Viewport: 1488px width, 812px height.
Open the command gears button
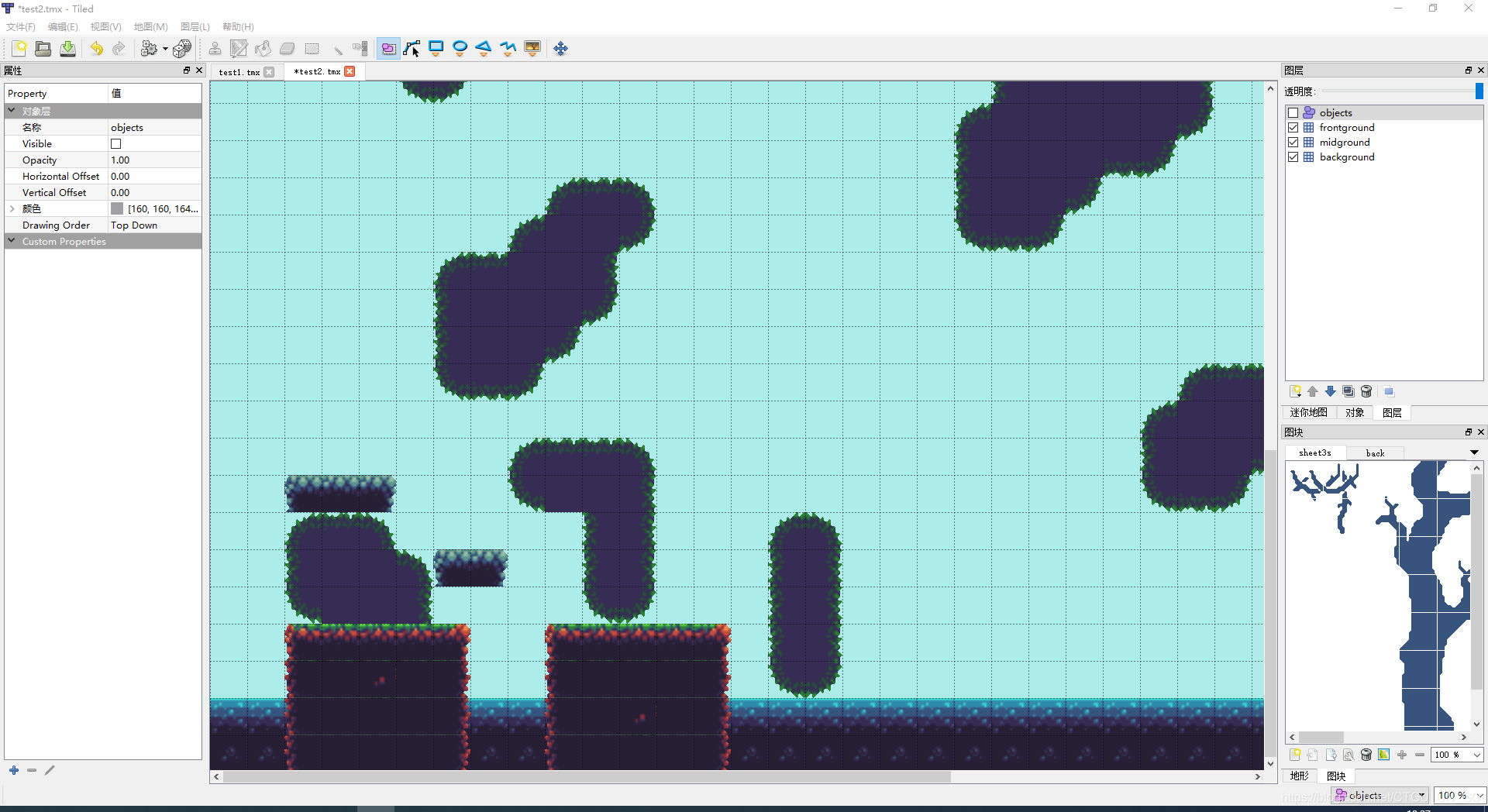(149, 49)
